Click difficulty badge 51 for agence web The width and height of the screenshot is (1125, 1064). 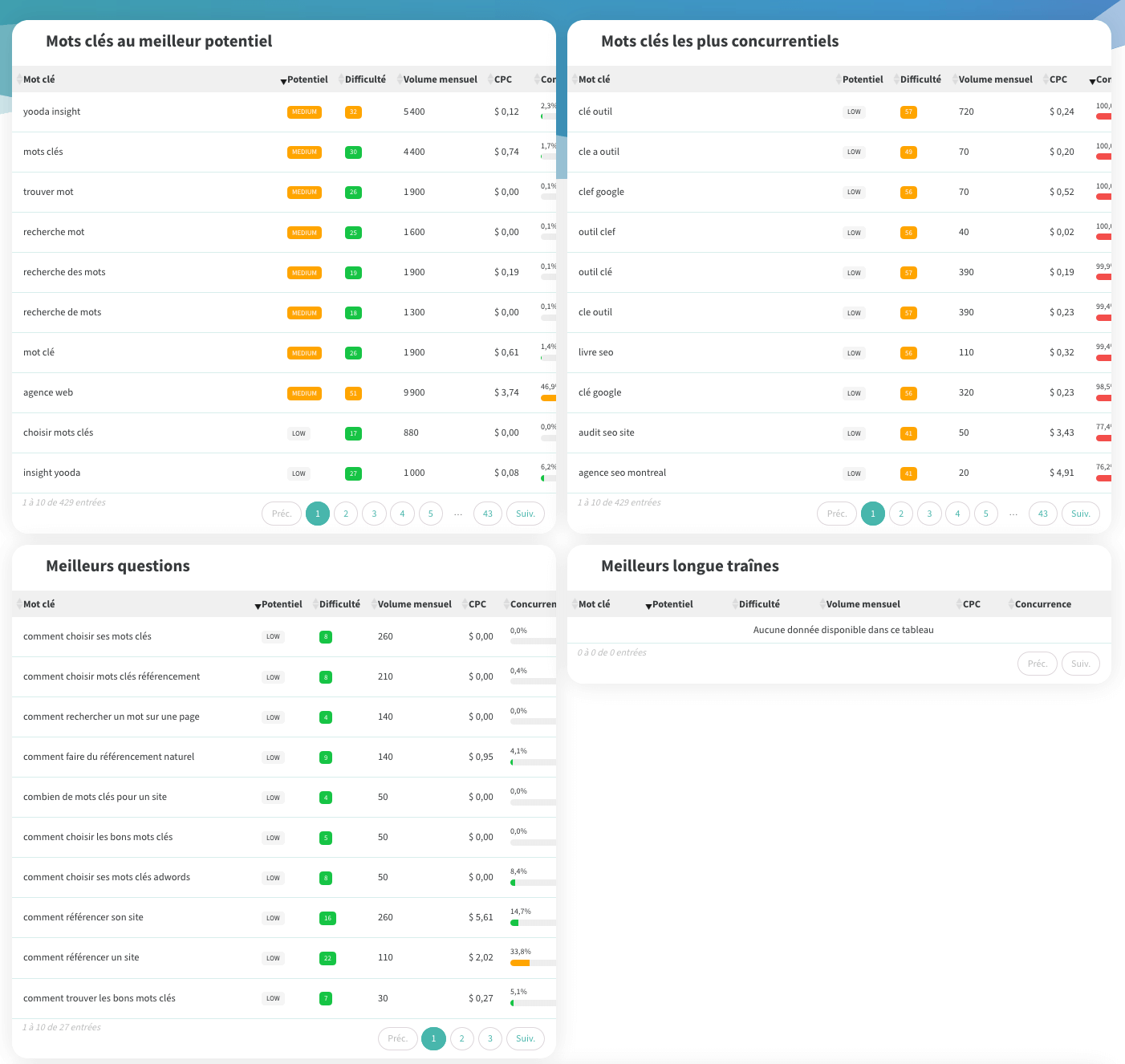353,393
